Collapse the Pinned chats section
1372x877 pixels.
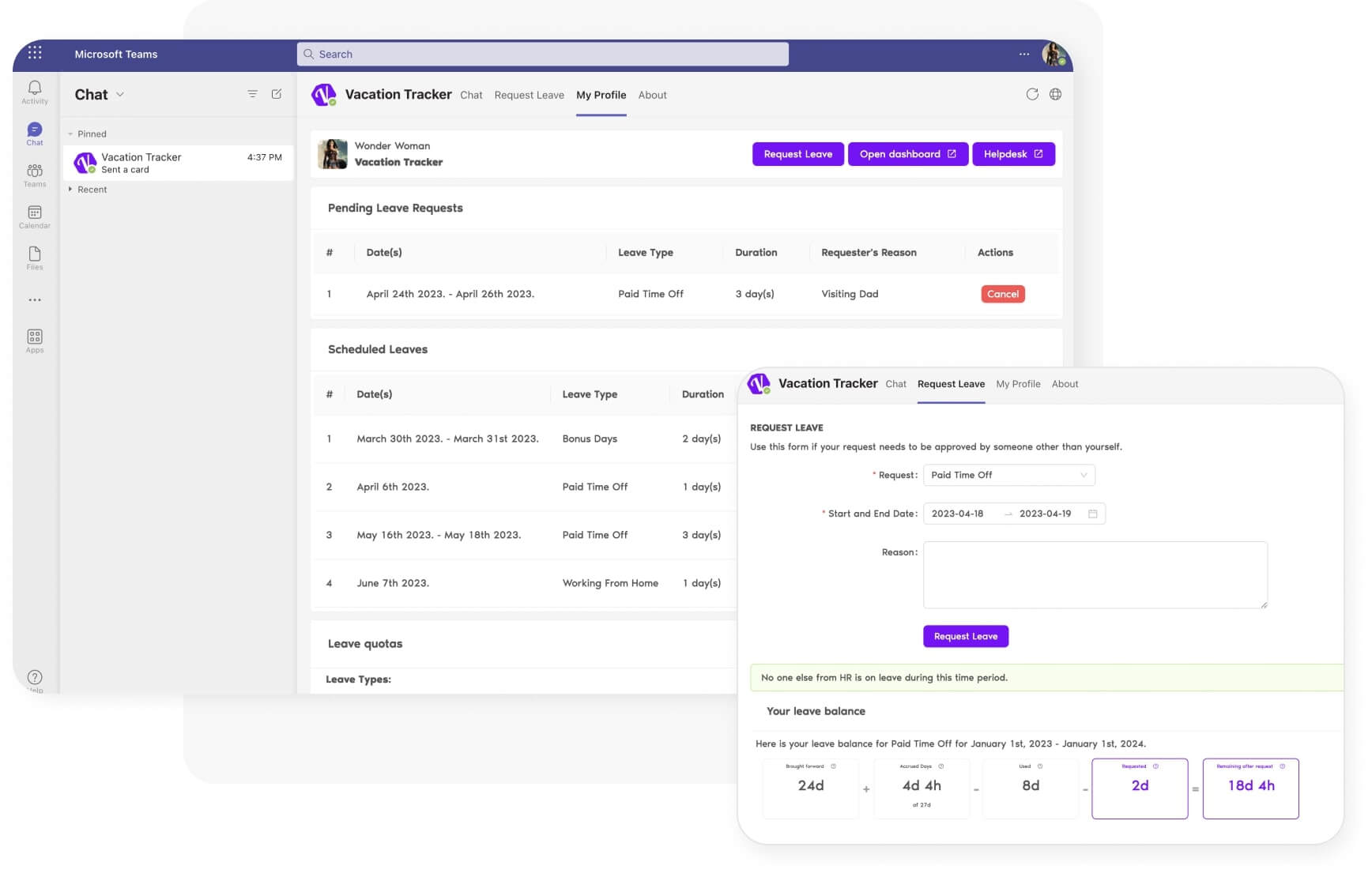tap(70, 134)
